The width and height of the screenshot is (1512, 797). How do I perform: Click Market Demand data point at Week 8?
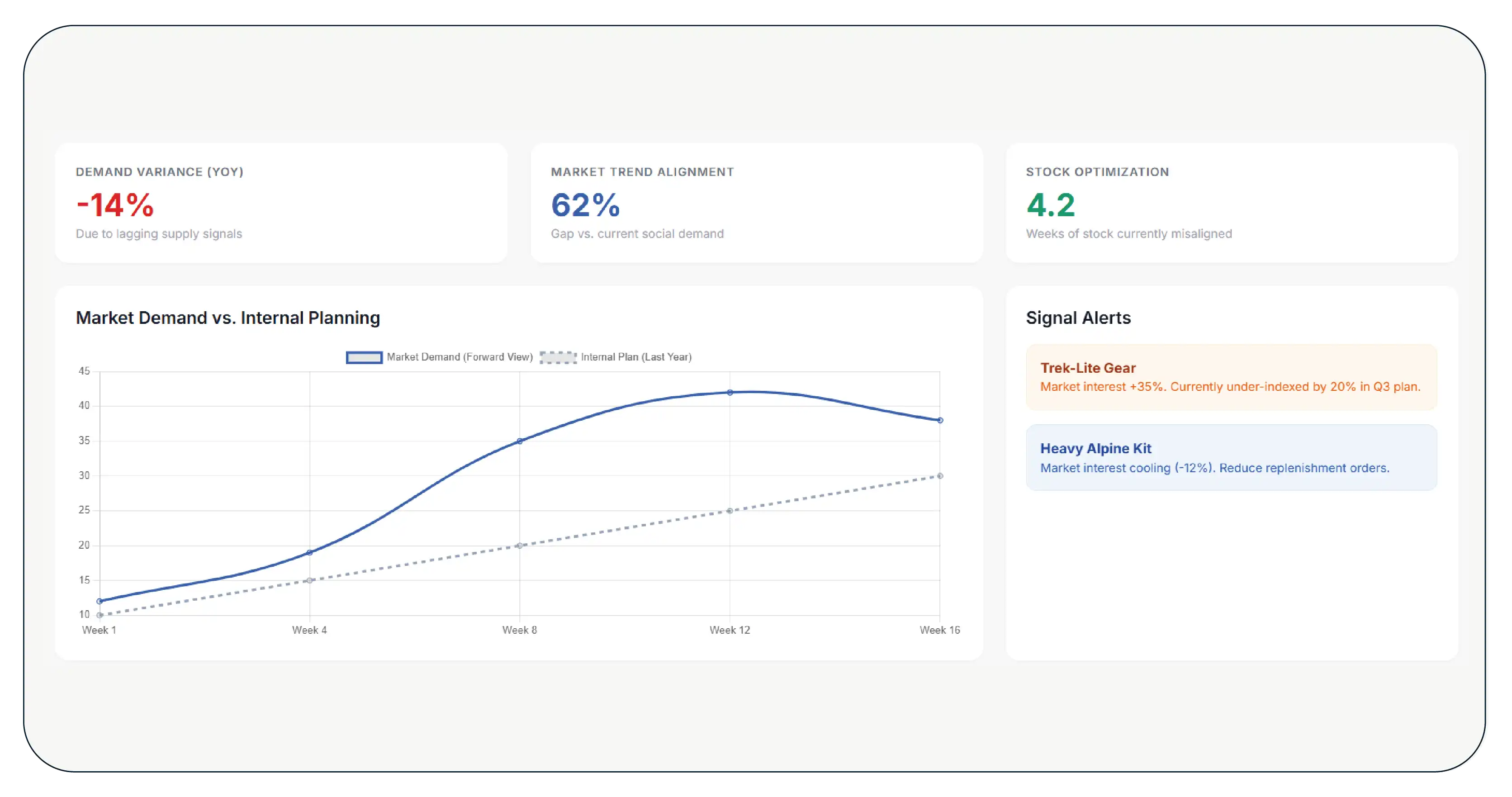point(520,441)
